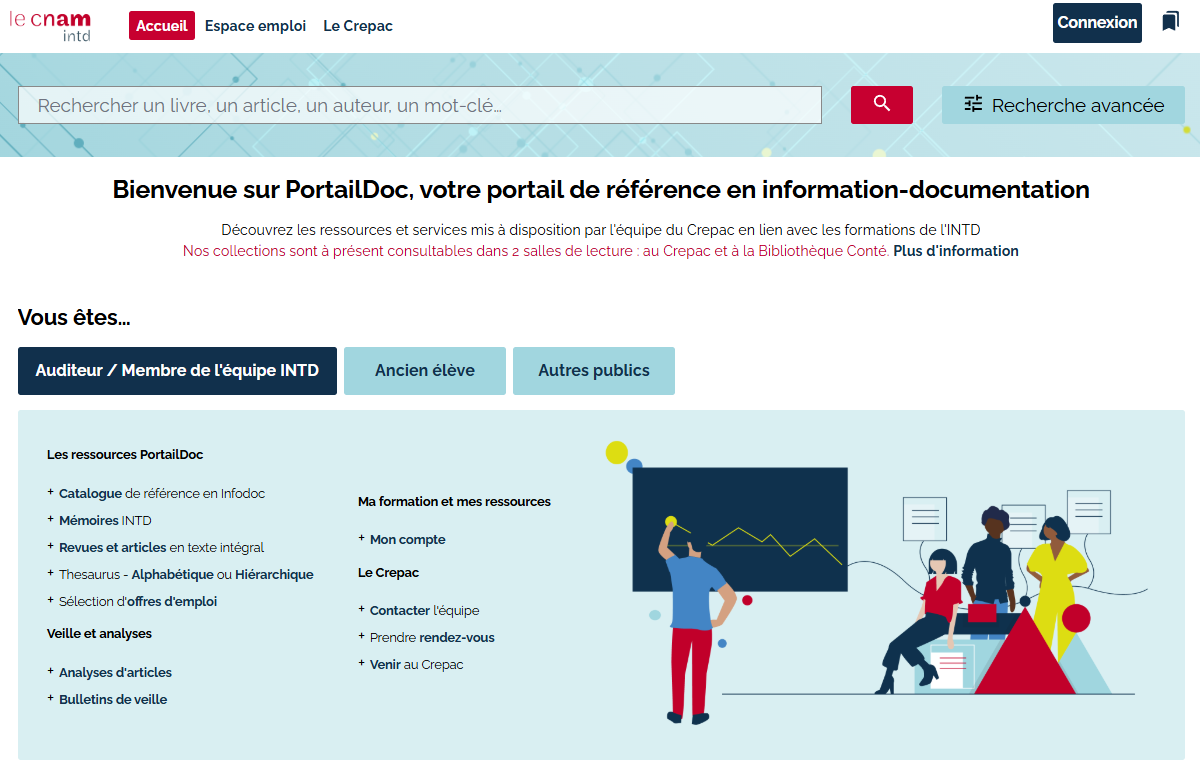Open Catalogue de référence en Infodoc

click(162, 493)
